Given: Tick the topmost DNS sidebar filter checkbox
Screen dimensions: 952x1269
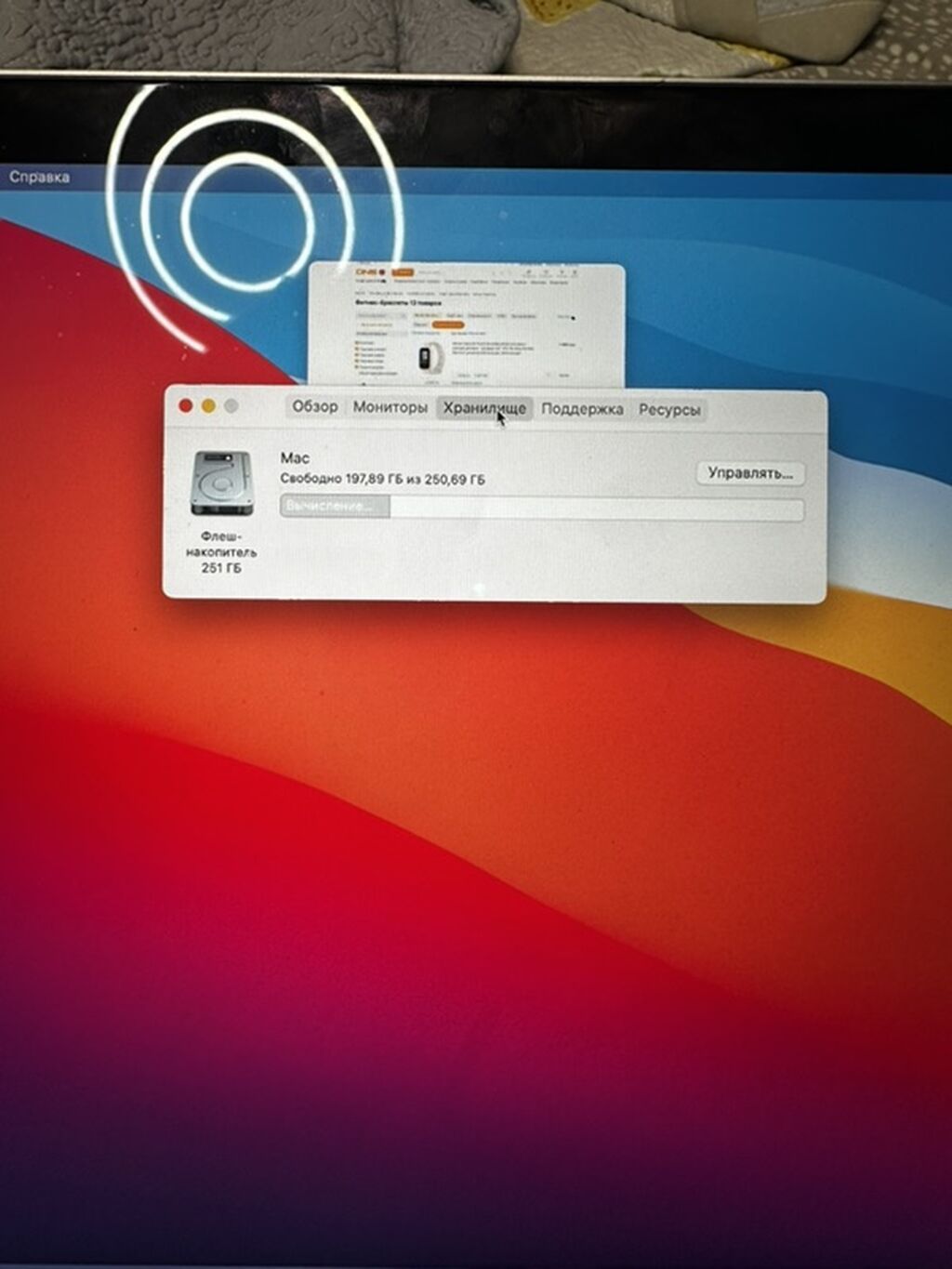Looking at the screenshot, I should 357,342.
